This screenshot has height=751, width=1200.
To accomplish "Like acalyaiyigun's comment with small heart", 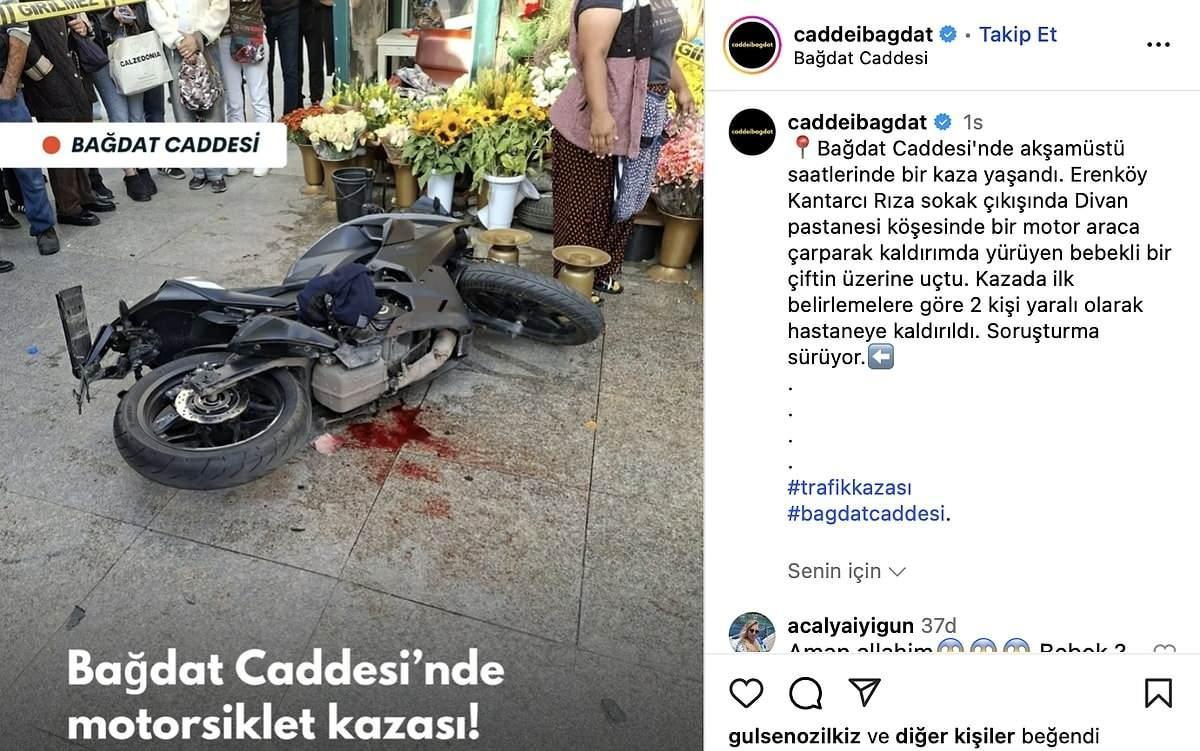I will pos(1165,651).
